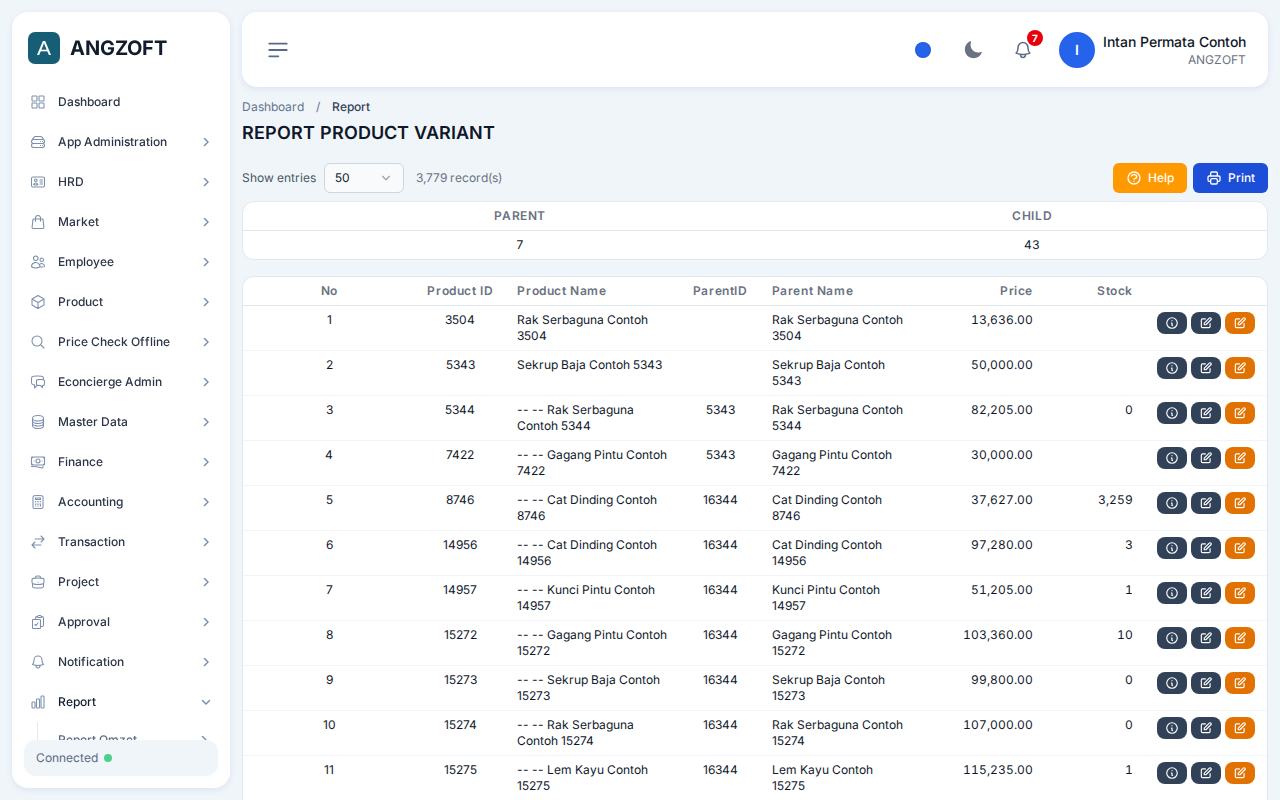
Task: Click the price 103,360.00 cell
Action: [998, 635]
